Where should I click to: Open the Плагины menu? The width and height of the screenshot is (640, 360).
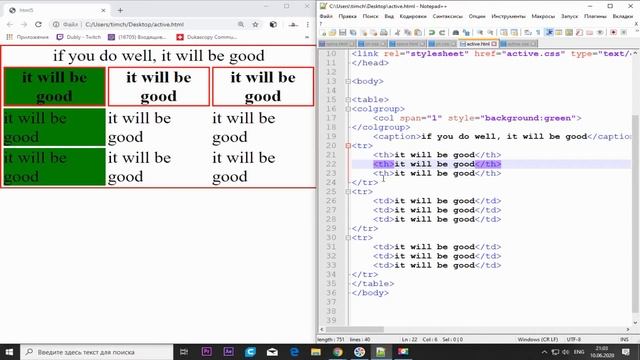595,16
